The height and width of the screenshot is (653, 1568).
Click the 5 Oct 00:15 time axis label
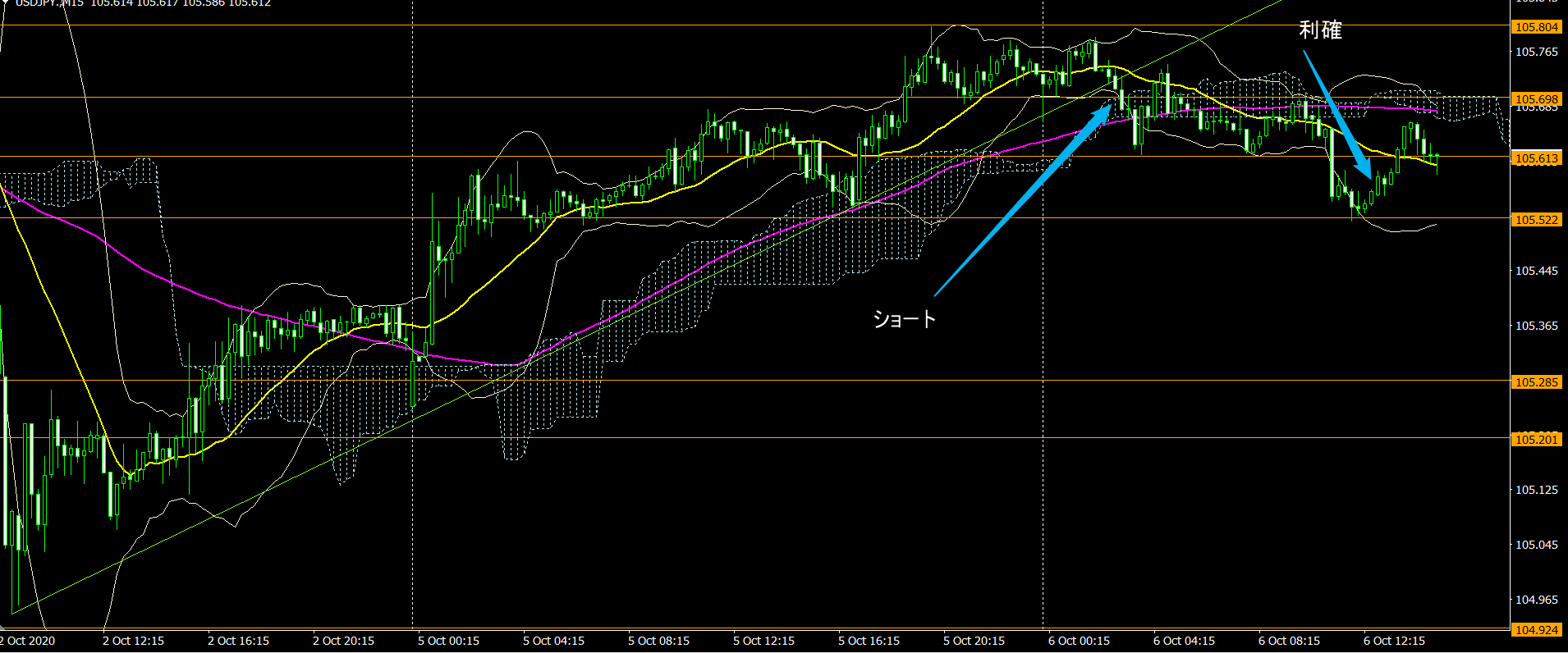click(x=448, y=641)
